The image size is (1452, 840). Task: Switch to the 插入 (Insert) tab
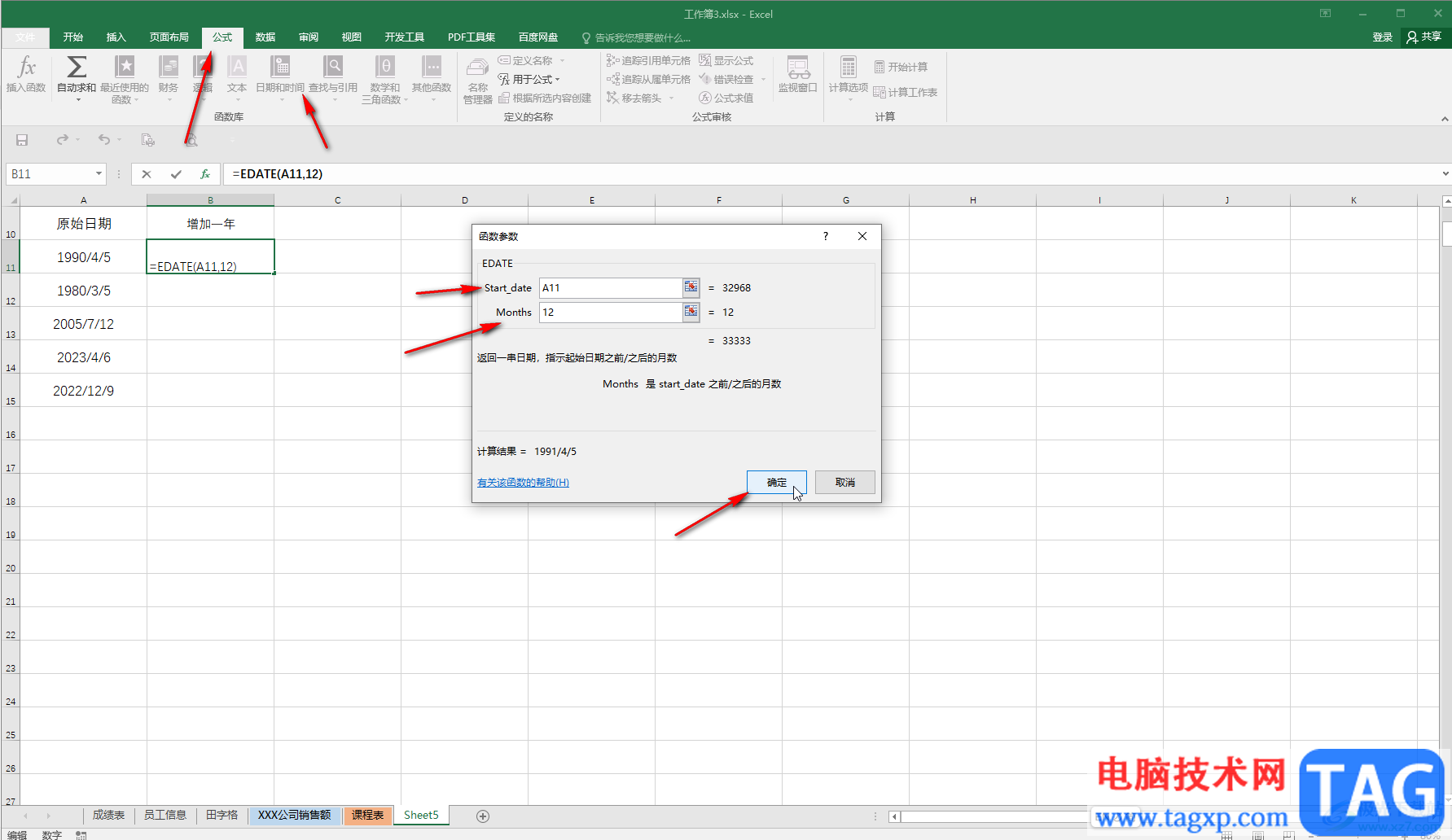click(x=116, y=37)
